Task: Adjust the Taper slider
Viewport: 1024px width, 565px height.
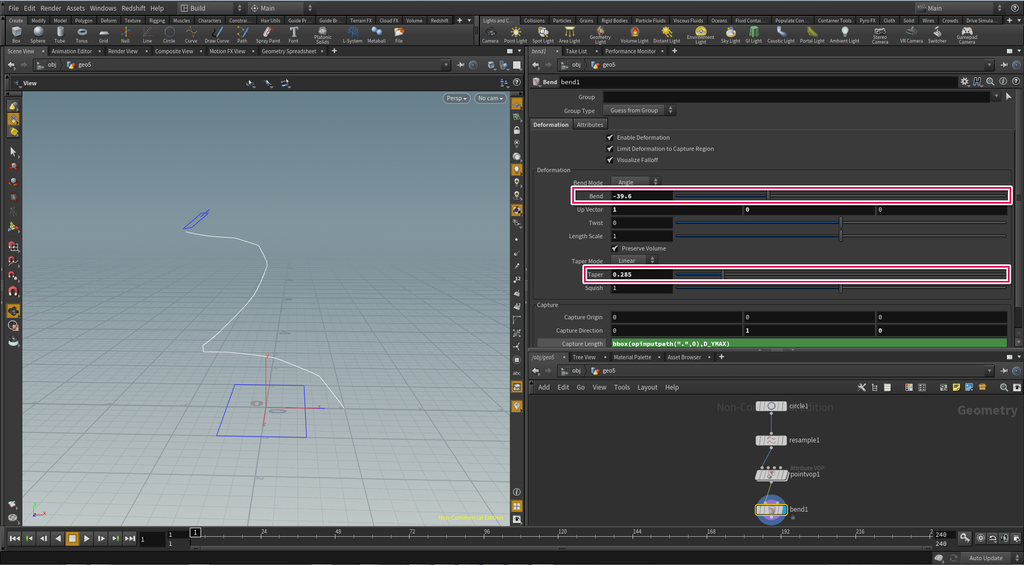Action: (x=840, y=274)
